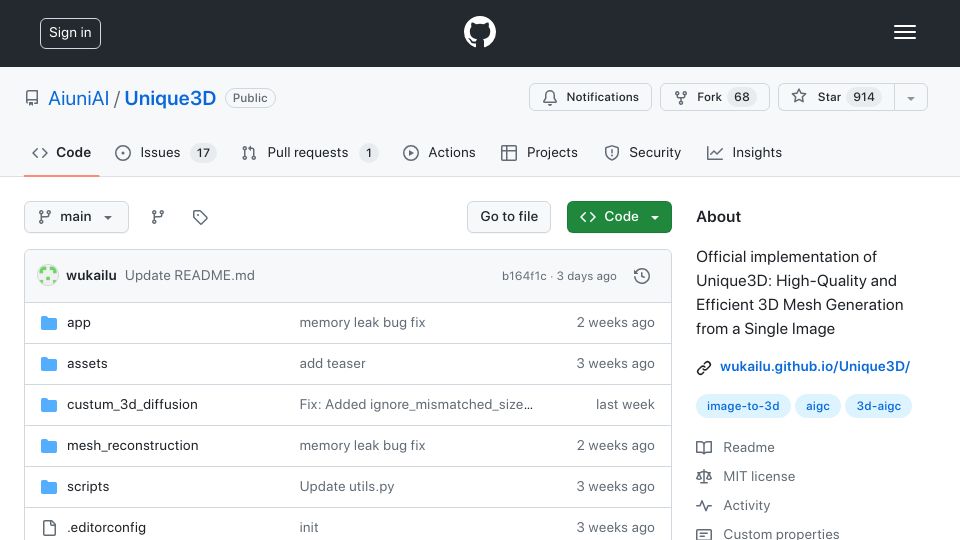
Task: Open the Security tab
Action: pos(642,152)
